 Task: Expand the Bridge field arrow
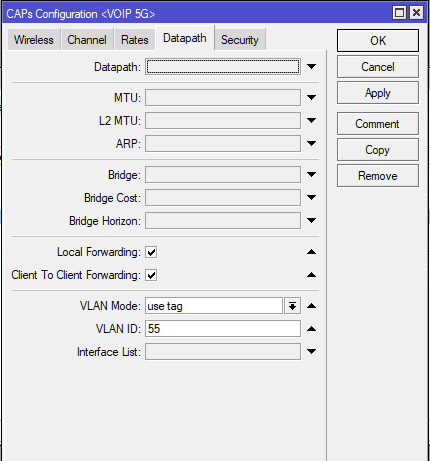coord(311,175)
